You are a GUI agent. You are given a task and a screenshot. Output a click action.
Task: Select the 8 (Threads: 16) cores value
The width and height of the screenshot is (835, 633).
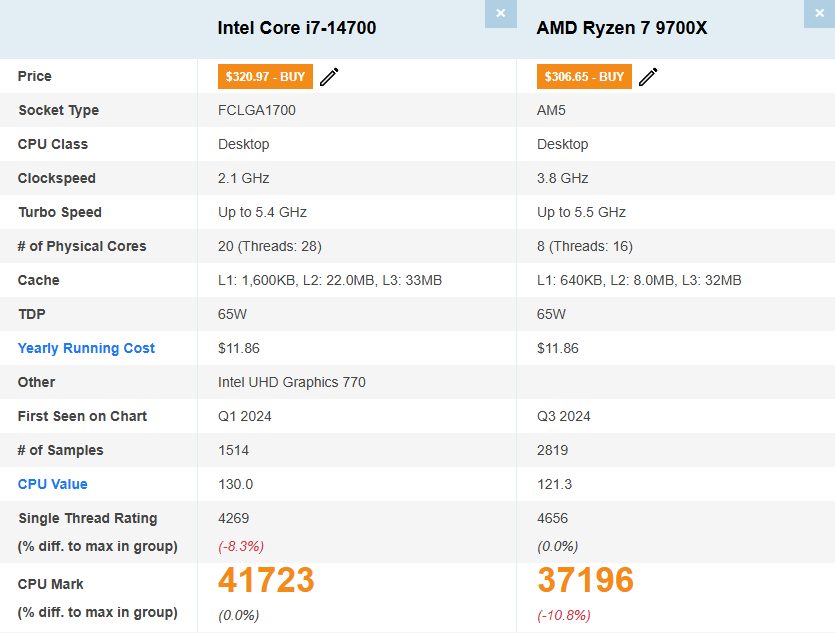coord(585,246)
